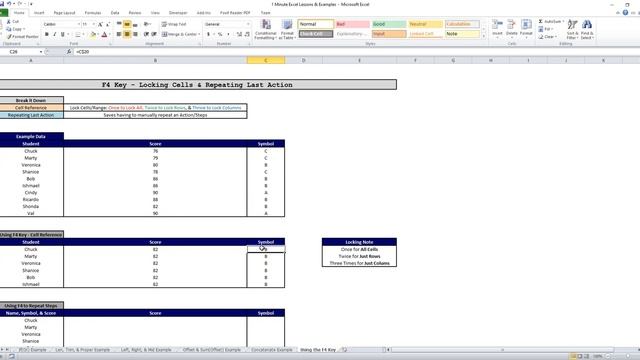Viewport: 640px width, 360px height.
Task: Click the horizontal scrollbar thumb
Action: [x=502, y=350]
